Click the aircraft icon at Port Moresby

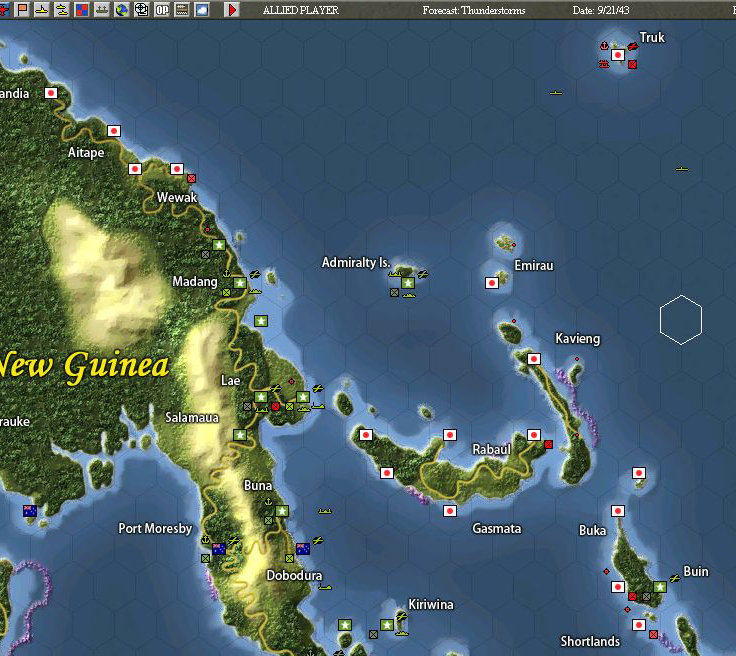233,541
